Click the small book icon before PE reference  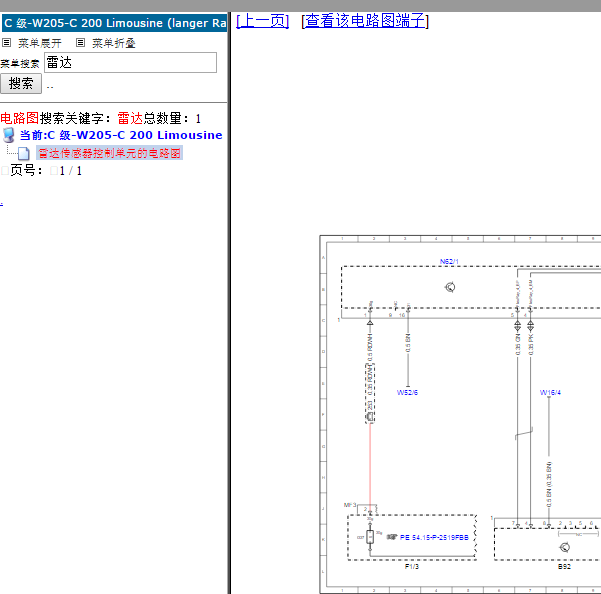(x=391, y=537)
